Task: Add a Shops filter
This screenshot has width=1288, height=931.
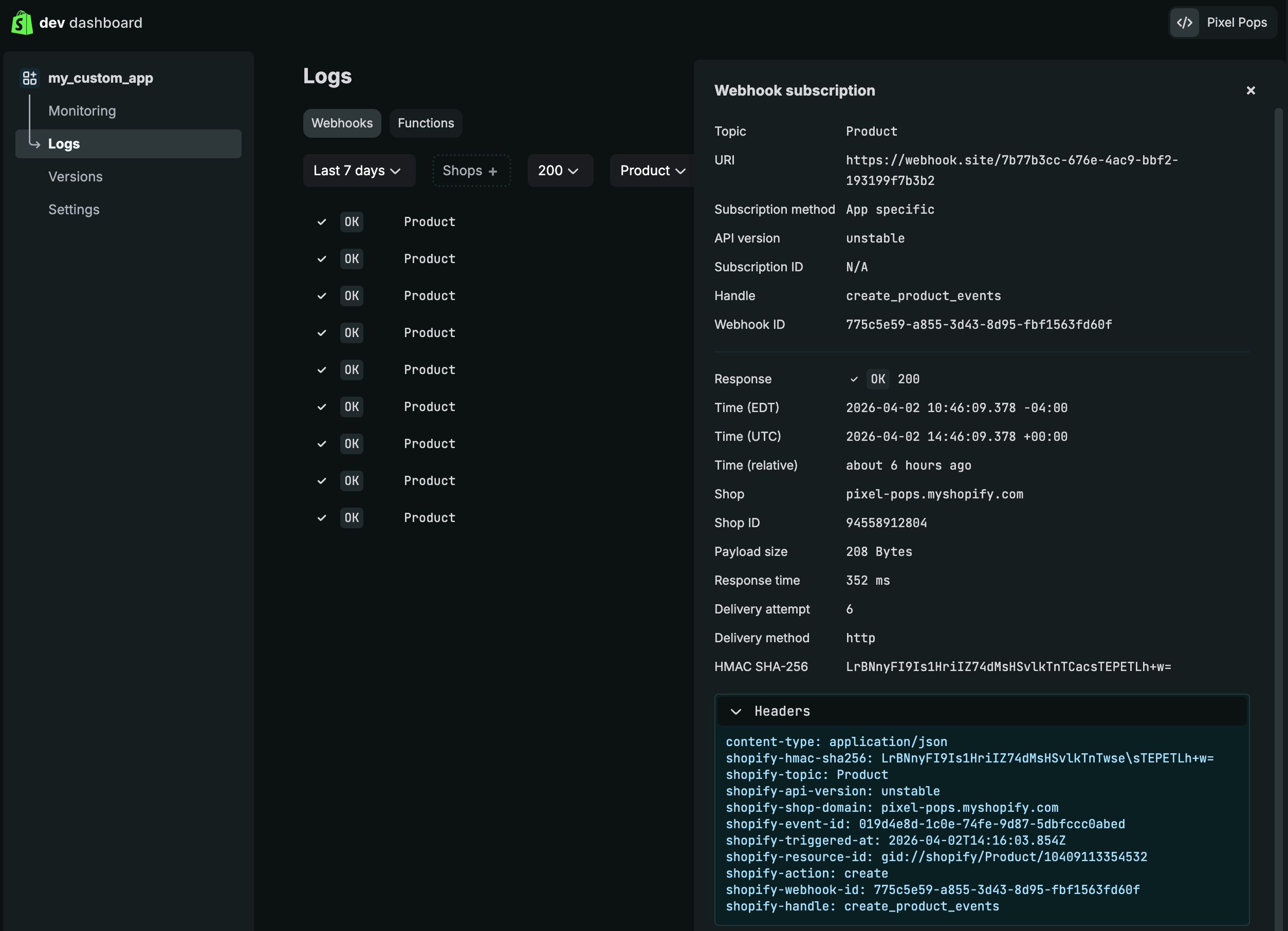Action: click(x=471, y=170)
